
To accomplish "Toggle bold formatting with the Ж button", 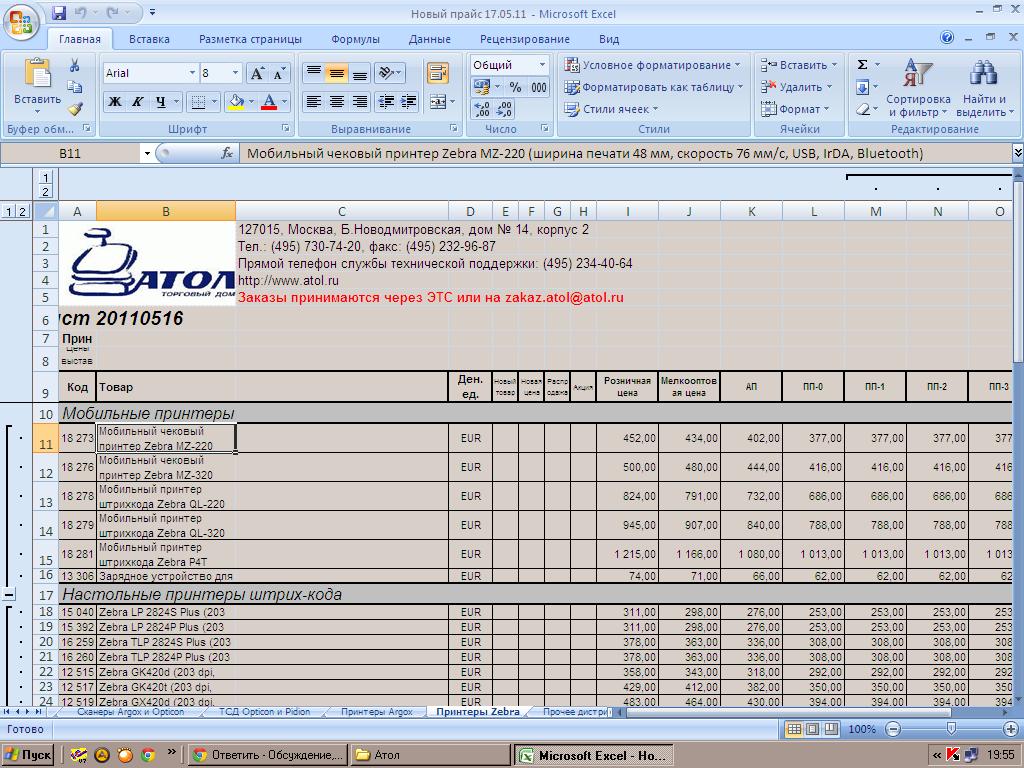I will [x=115, y=102].
